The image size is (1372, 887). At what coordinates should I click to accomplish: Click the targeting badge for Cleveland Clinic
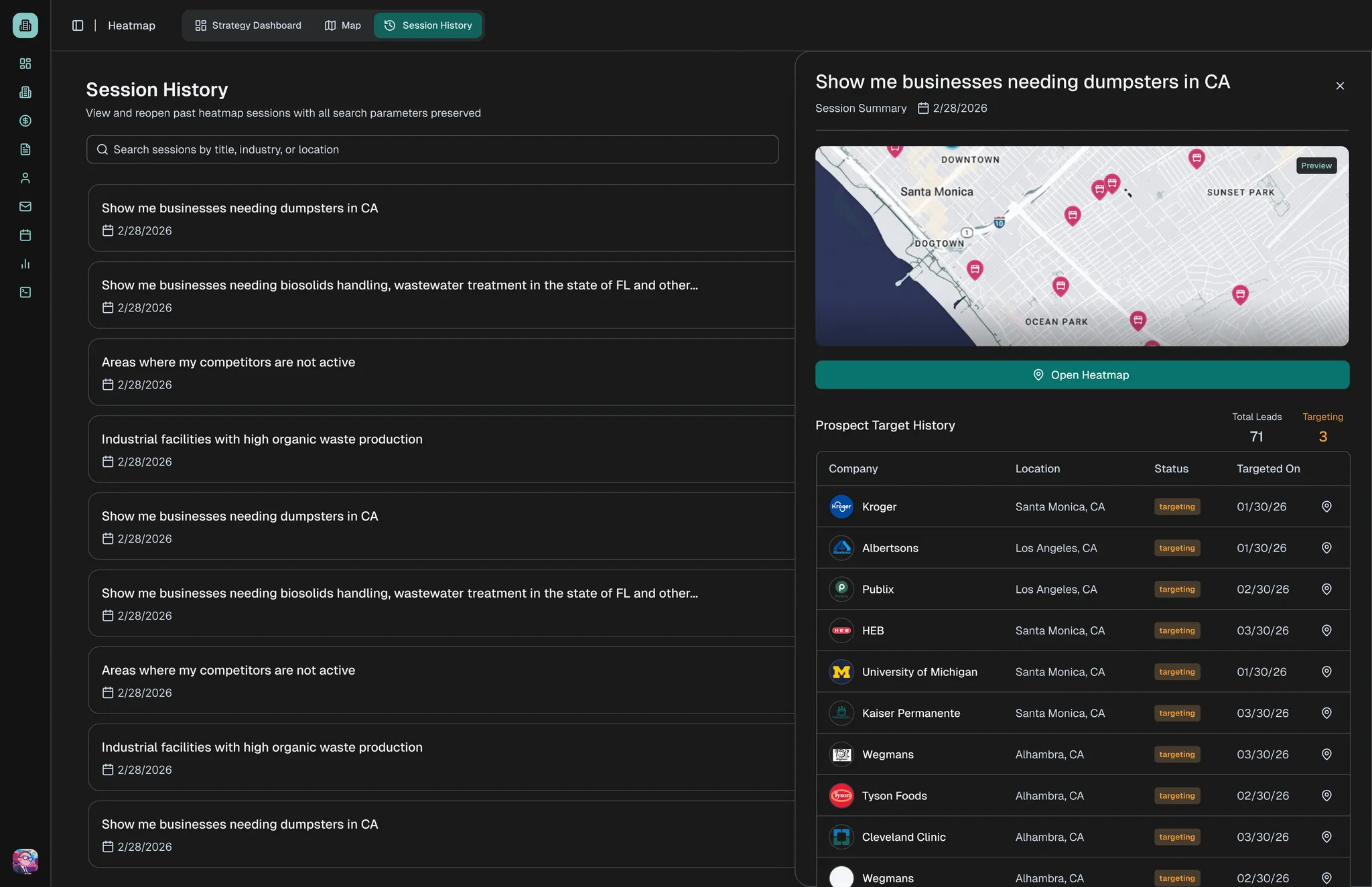(1177, 837)
